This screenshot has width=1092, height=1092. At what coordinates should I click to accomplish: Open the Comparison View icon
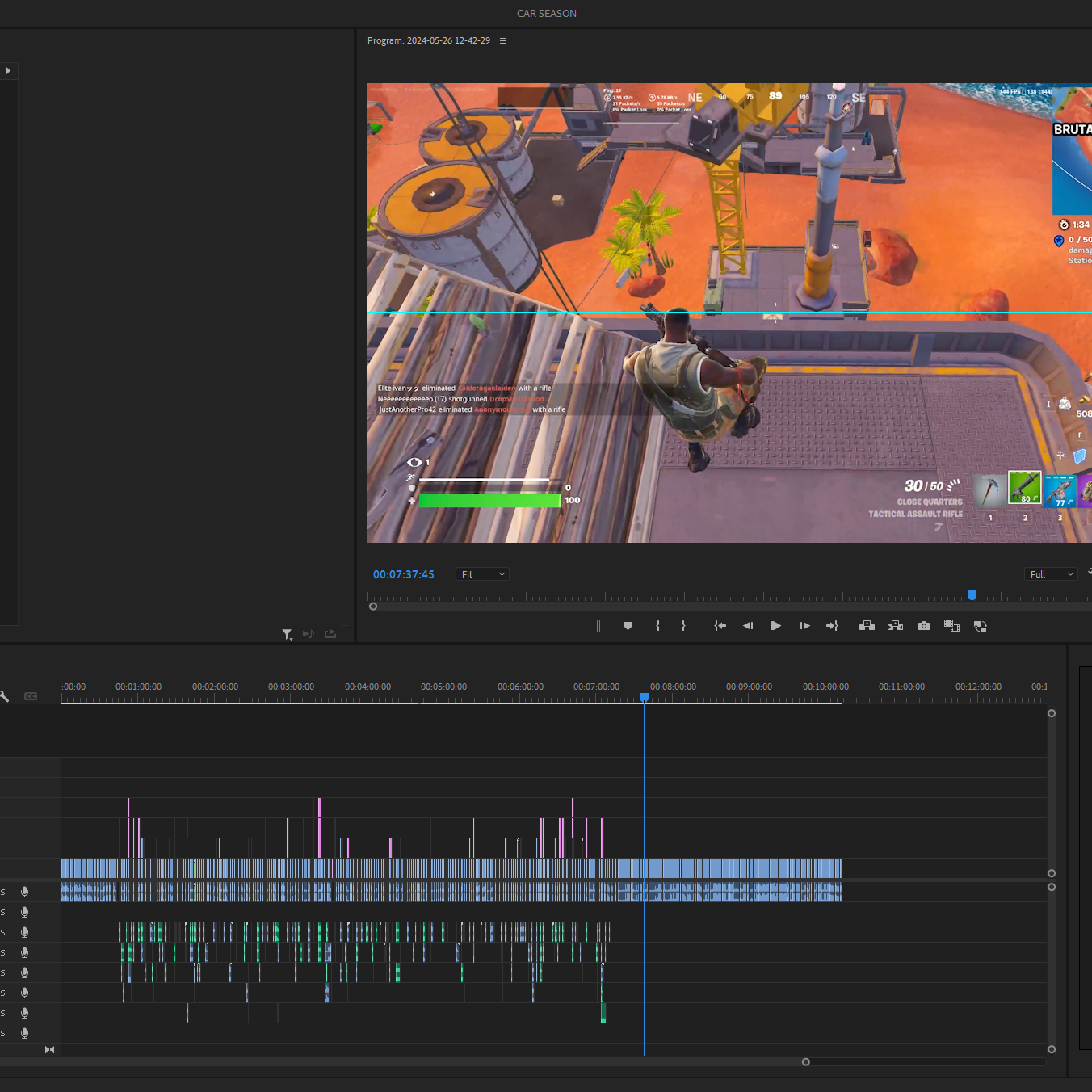[951, 626]
